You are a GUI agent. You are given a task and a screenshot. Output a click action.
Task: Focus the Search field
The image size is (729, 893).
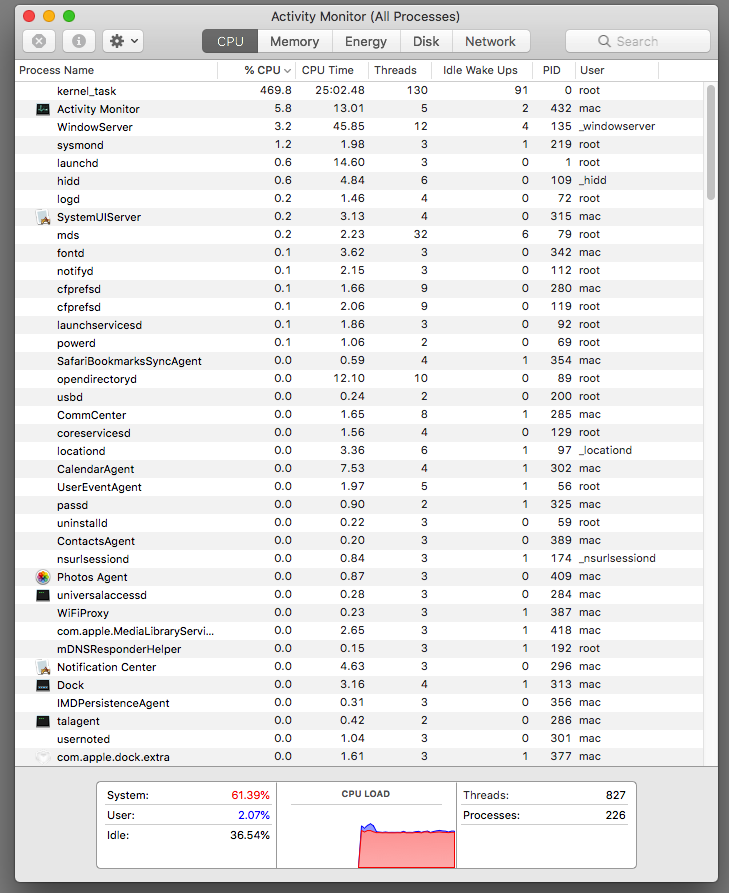pos(638,41)
